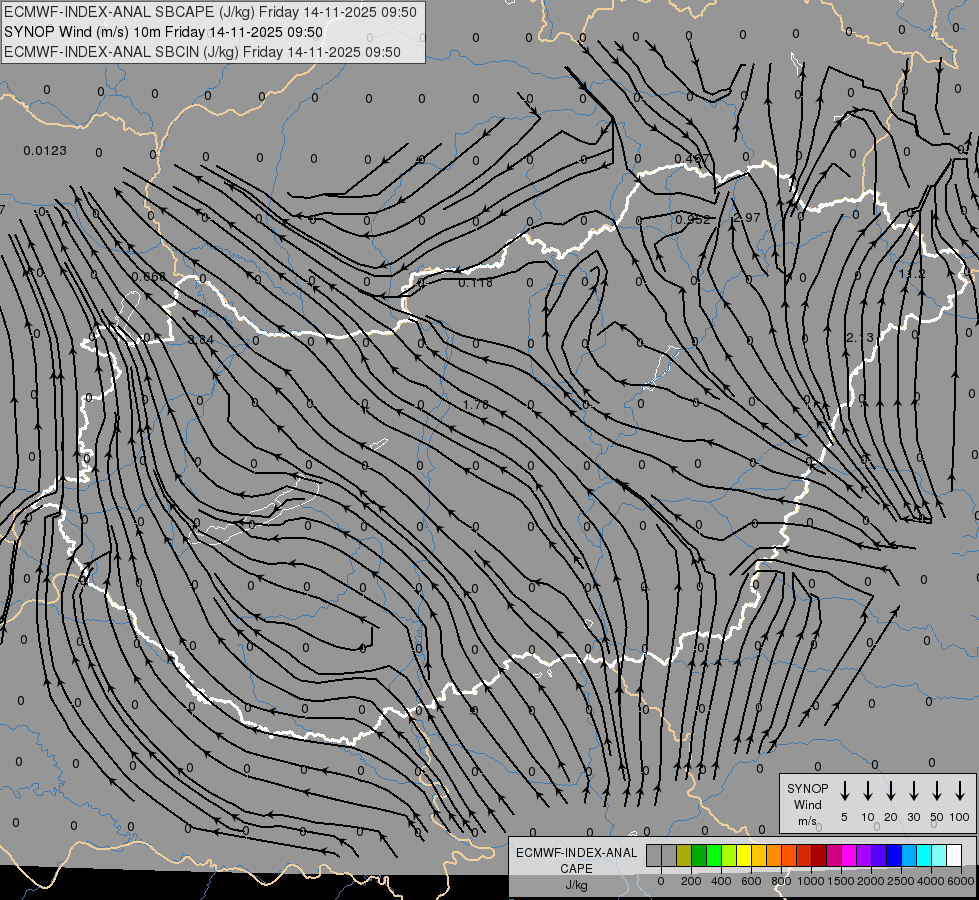
Task: Click the 0.952 value on the map
Action: point(693,219)
